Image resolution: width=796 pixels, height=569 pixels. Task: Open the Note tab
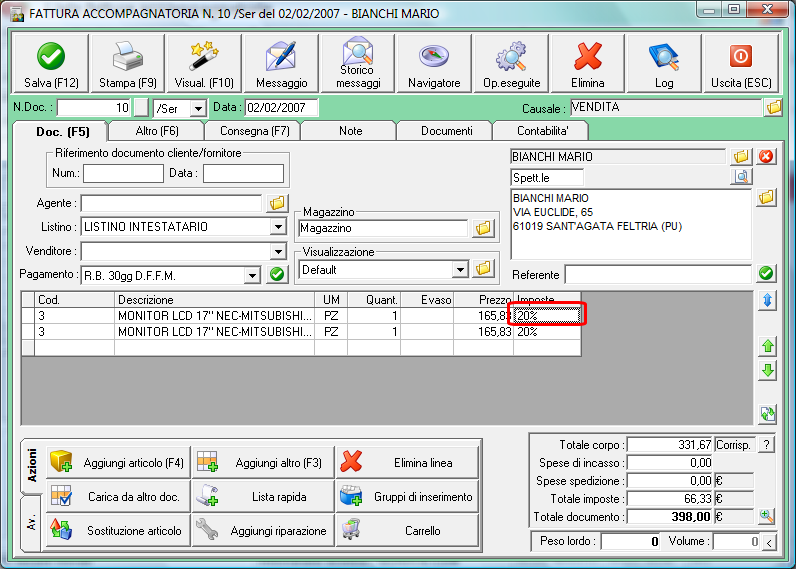[350, 131]
